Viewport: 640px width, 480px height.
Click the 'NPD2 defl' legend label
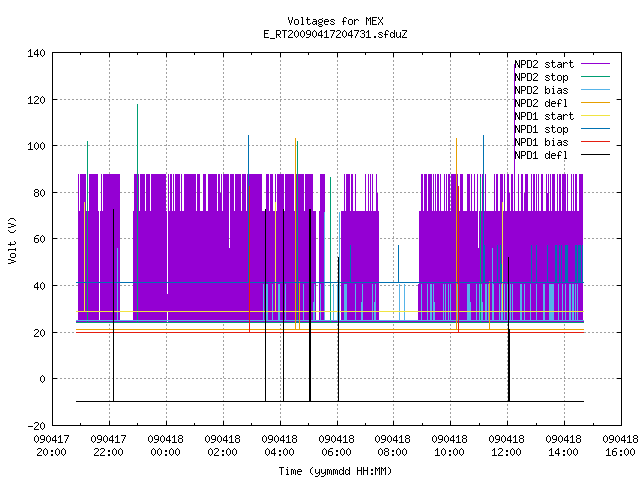pyautogui.click(x=541, y=103)
